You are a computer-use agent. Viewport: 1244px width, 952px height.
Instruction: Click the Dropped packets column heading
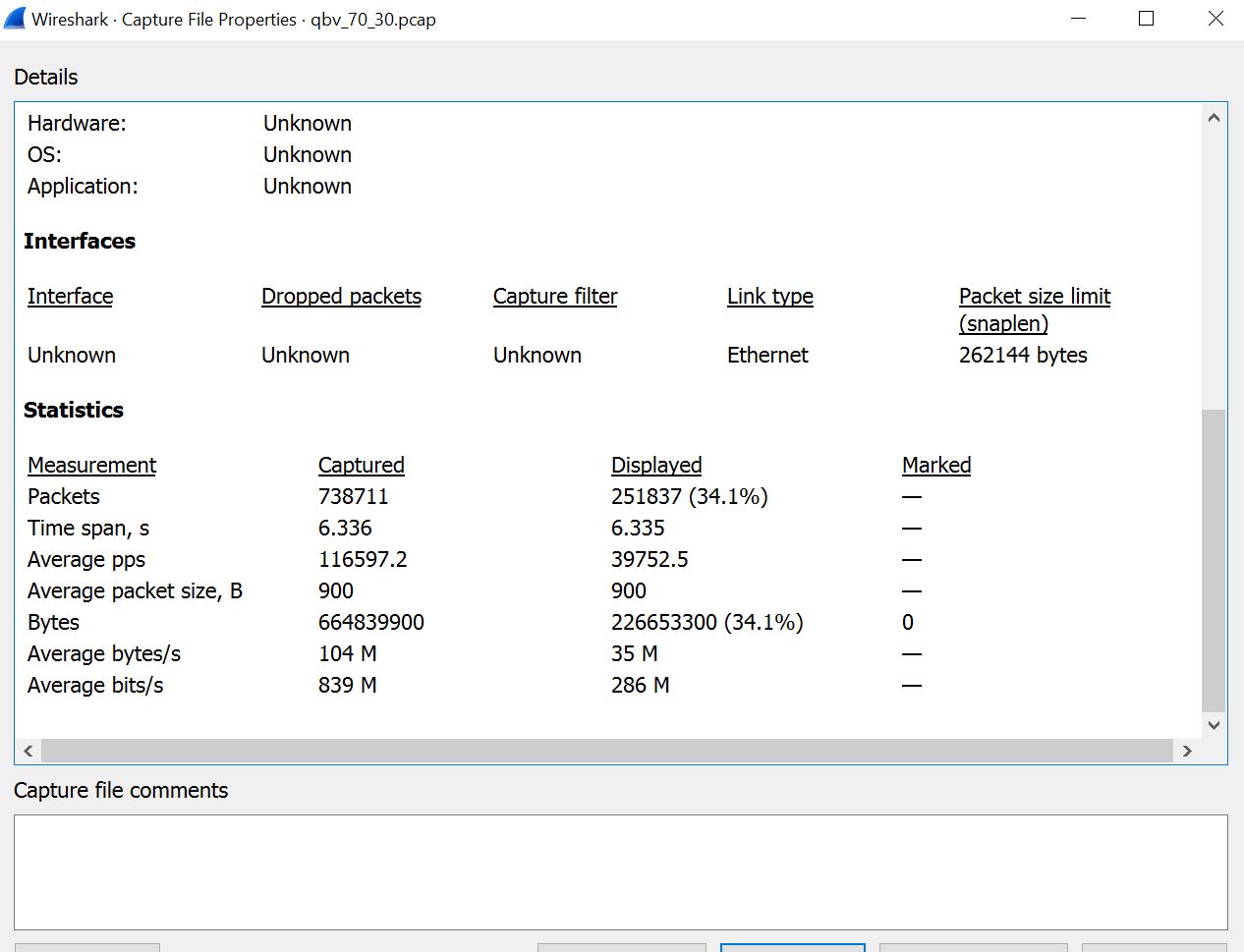pyautogui.click(x=341, y=296)
